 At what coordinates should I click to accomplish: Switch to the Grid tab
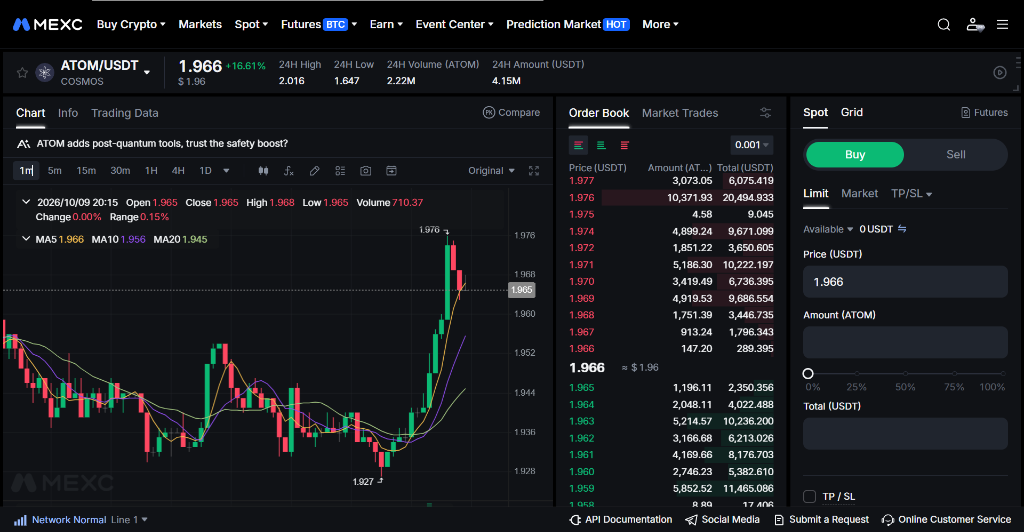pyautogui.click(x=852, y=112)
